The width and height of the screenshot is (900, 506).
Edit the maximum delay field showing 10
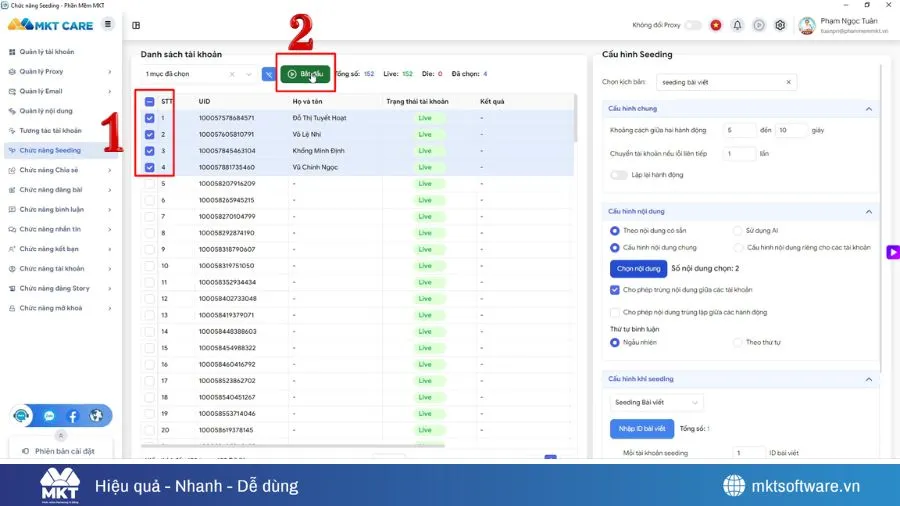tap(791, 130)
